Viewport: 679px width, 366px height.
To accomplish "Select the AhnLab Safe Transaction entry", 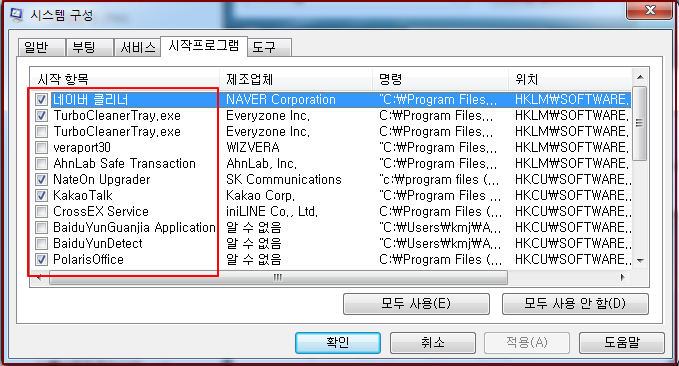I will 124,164.
